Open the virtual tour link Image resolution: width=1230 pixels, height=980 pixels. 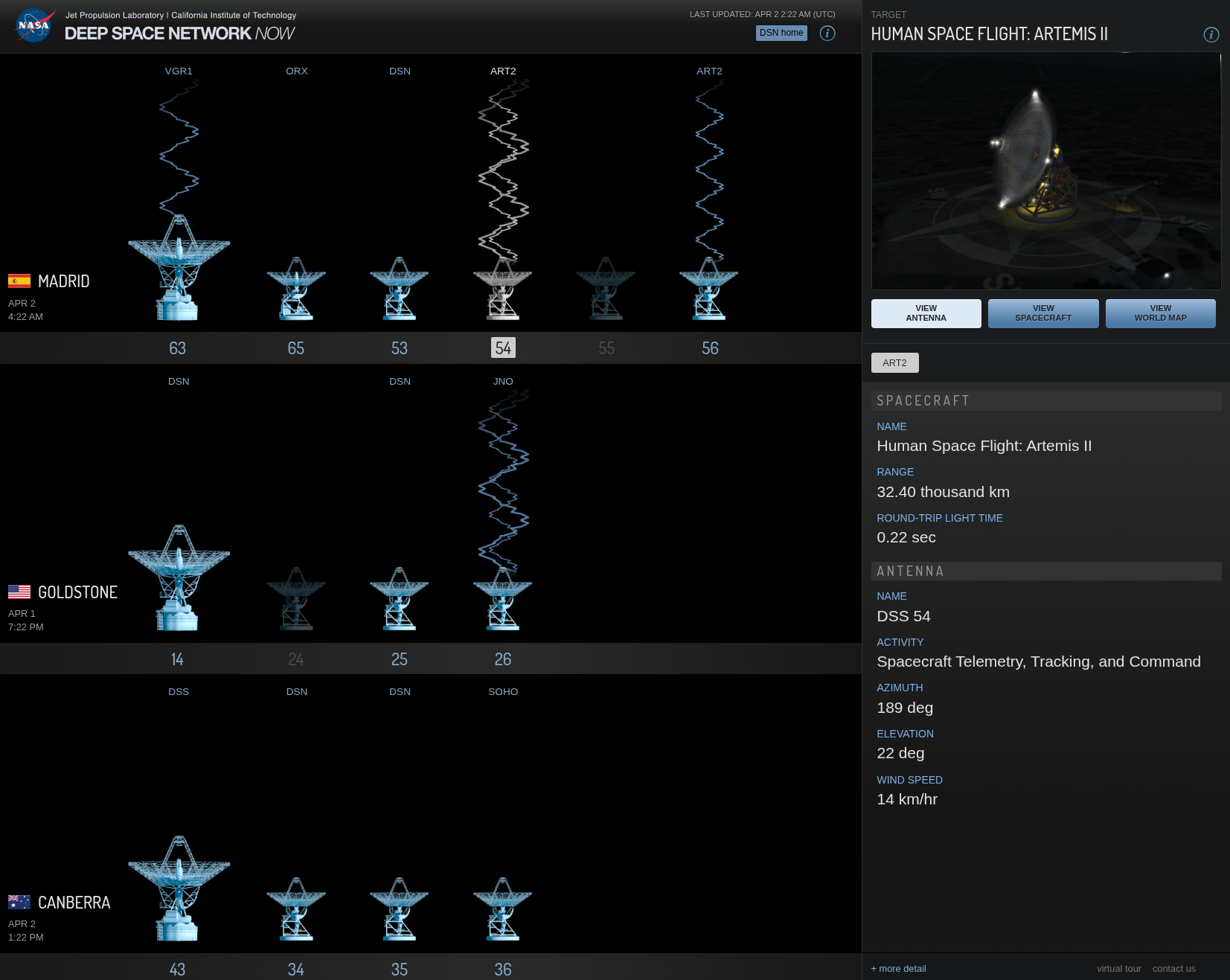tap(1118, 969)
